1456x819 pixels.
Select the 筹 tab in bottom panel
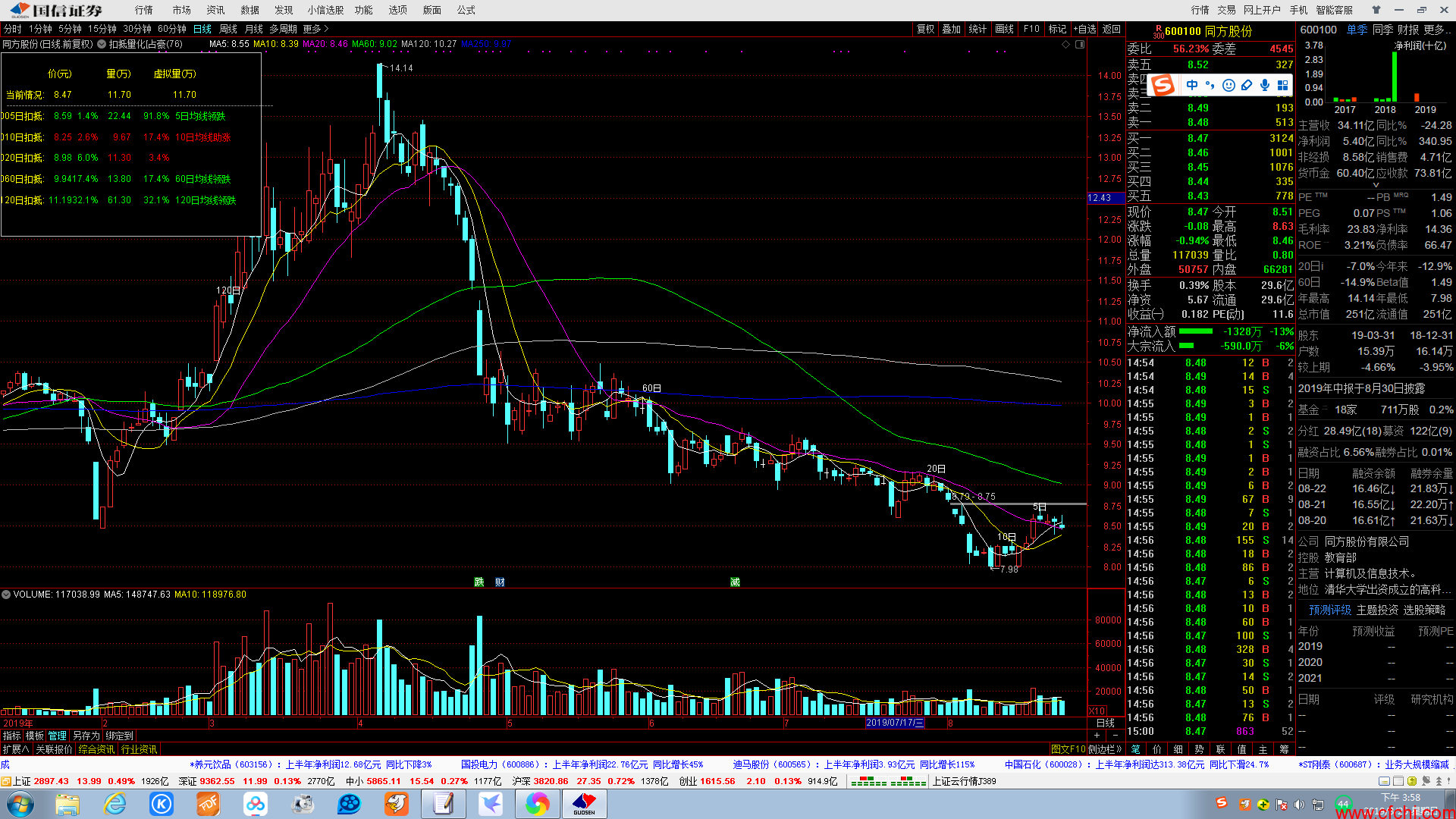point(1284,749)
